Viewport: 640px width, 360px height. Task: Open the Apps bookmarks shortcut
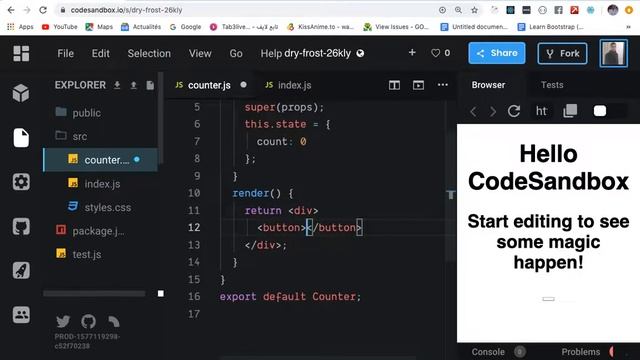pyautogui.click(x=20, y=27)
